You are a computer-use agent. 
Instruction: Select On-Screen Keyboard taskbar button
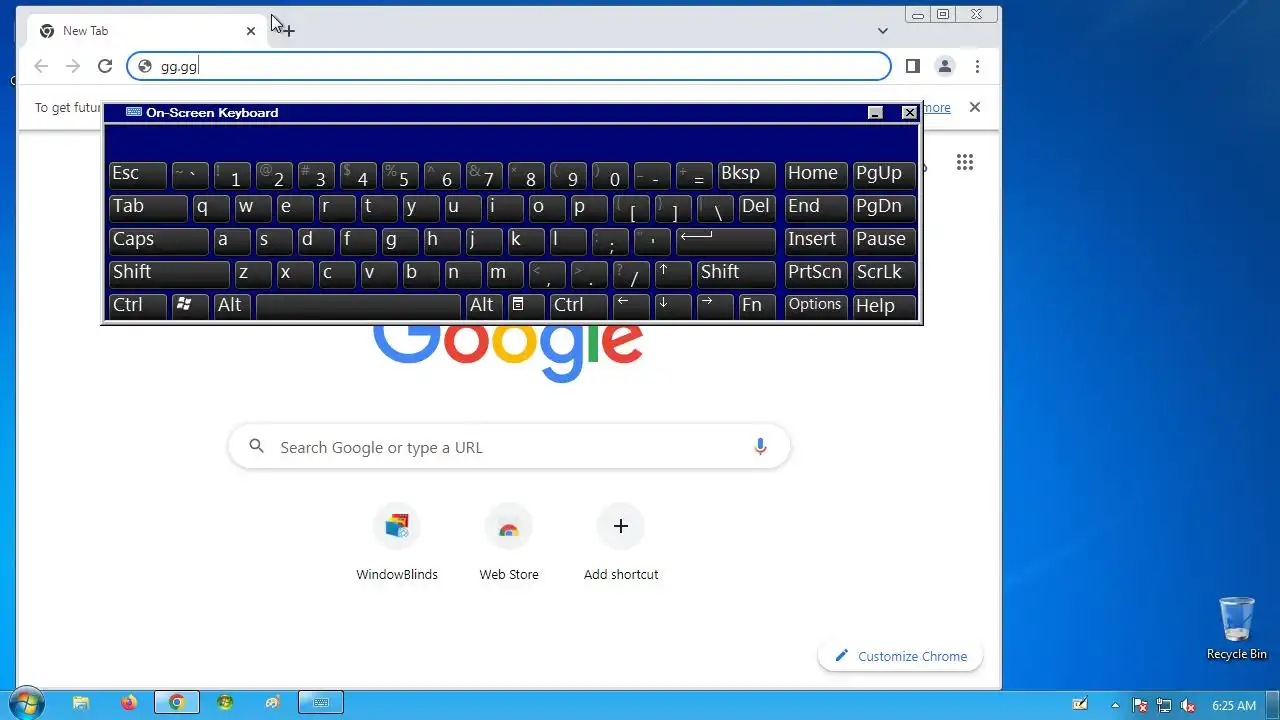(321, 703)
